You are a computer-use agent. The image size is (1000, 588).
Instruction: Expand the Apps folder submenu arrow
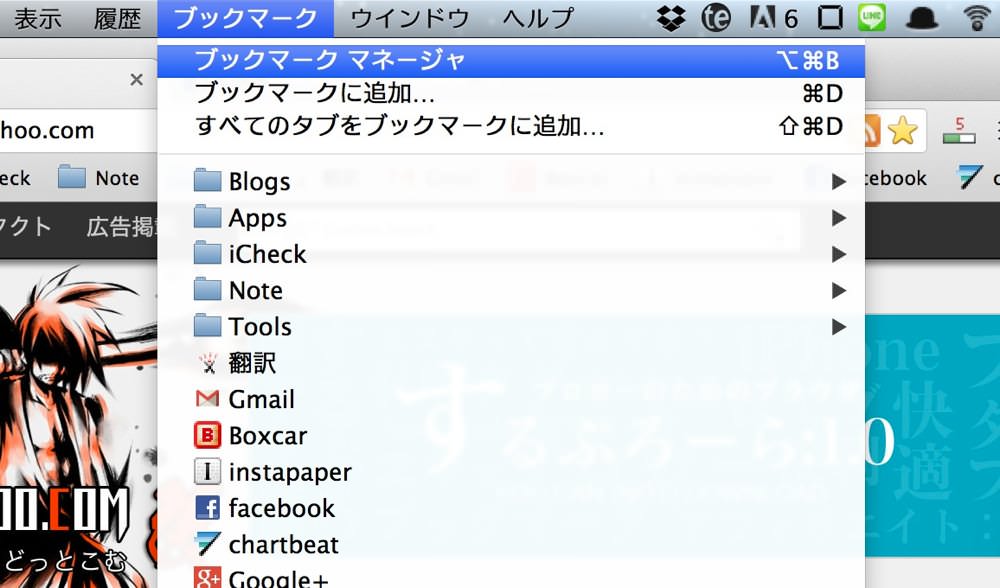point(839,218)
